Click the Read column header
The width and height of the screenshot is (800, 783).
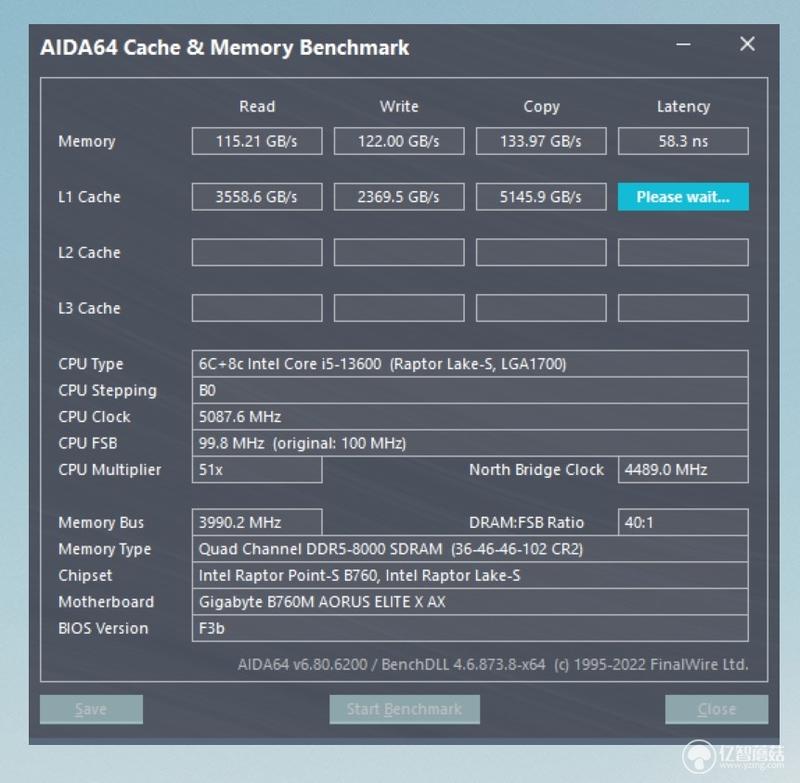[x=257, y=107]
